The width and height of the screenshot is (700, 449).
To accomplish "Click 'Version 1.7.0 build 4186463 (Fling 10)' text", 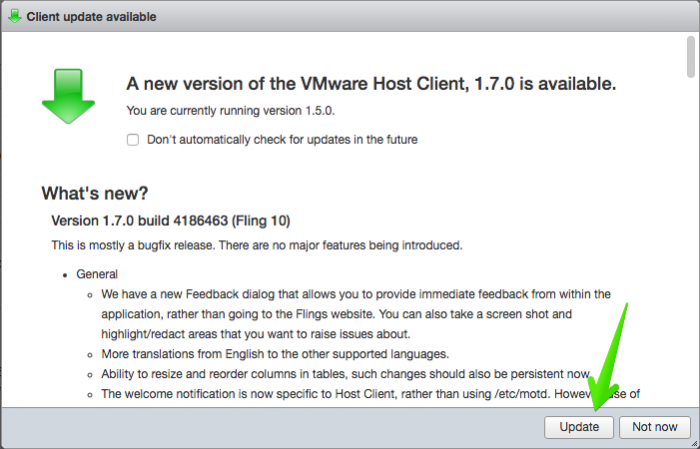I will 171,220.
